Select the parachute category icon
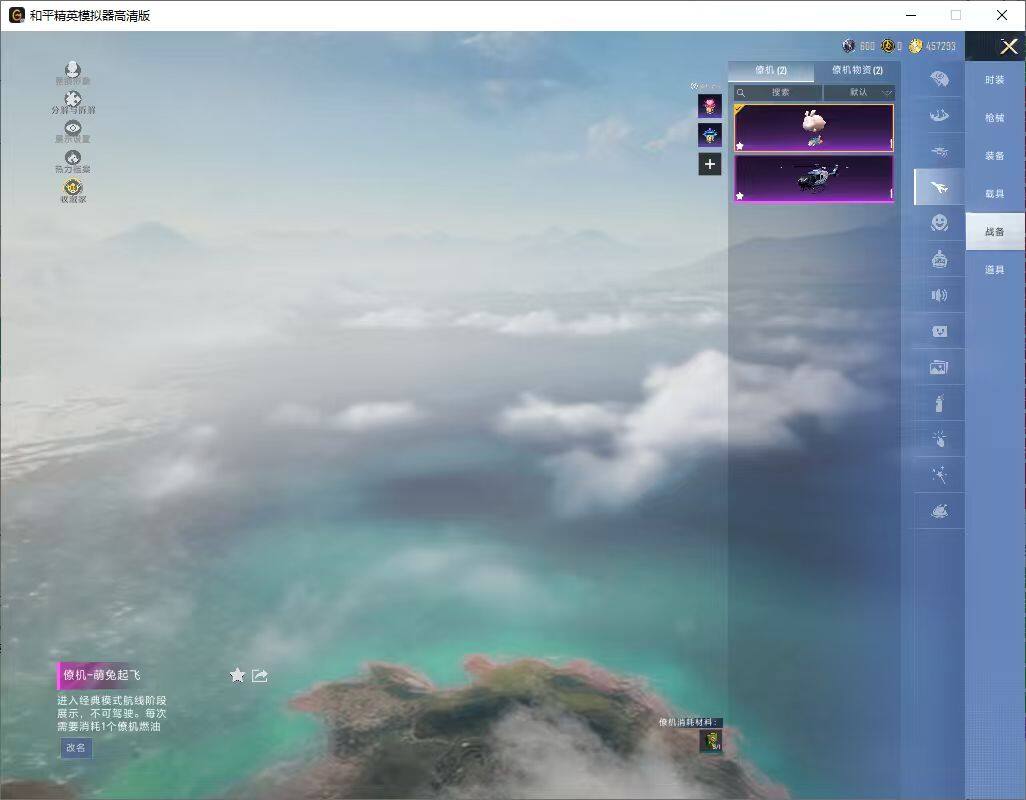The width and height of the screenshot is (1026, 800). click(940, 80)
